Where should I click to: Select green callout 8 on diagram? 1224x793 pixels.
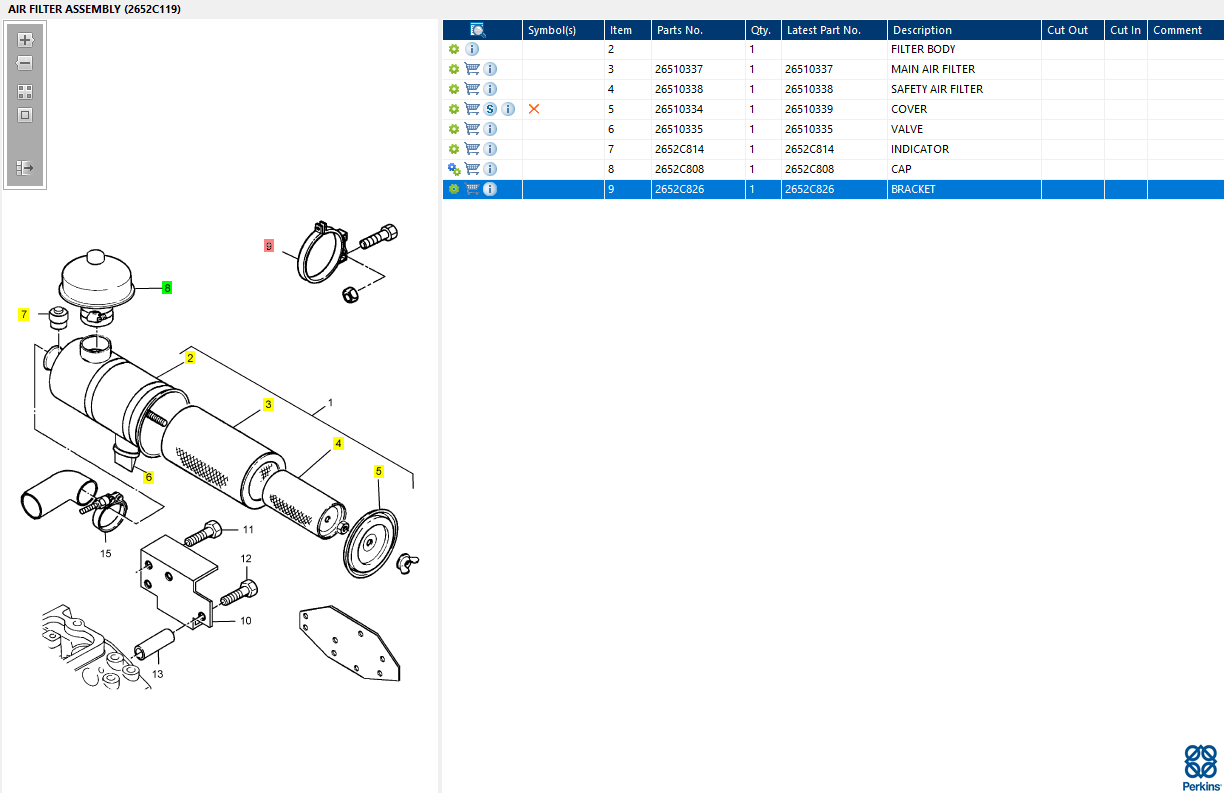coord(167,287)
